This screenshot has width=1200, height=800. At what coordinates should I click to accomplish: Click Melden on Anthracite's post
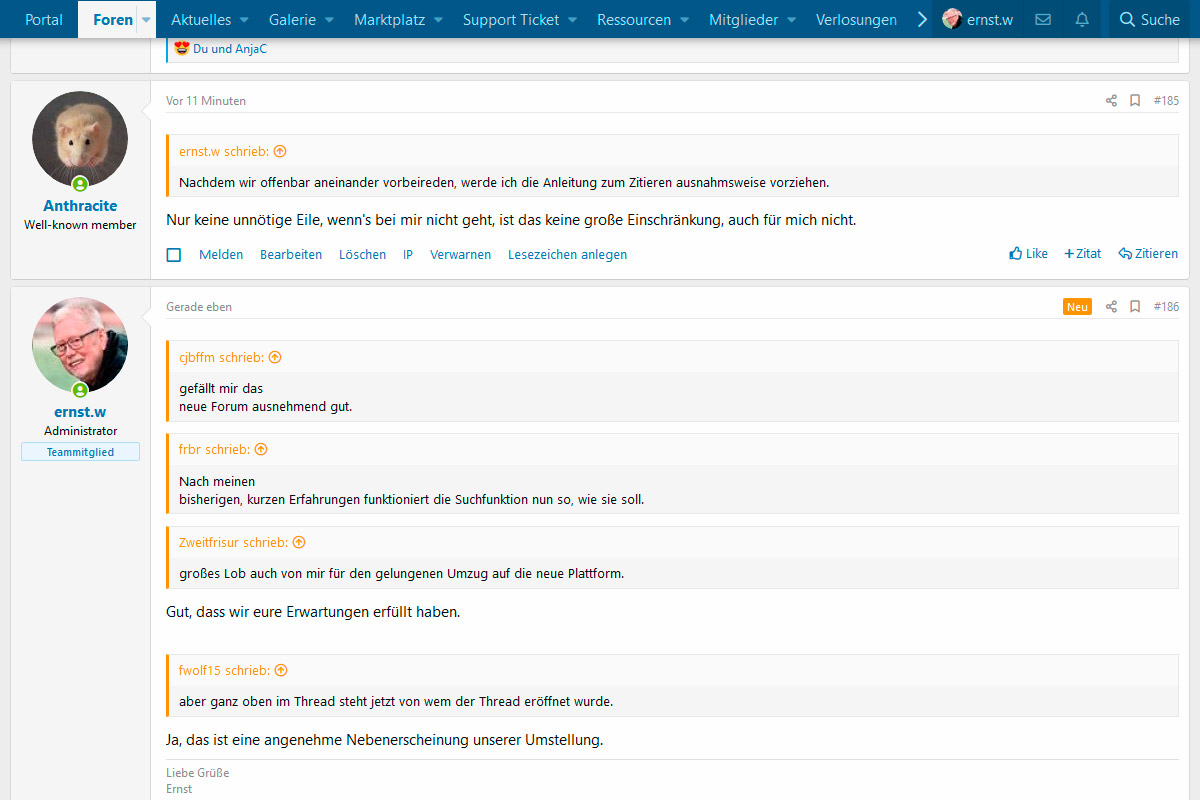pos(221,254)
